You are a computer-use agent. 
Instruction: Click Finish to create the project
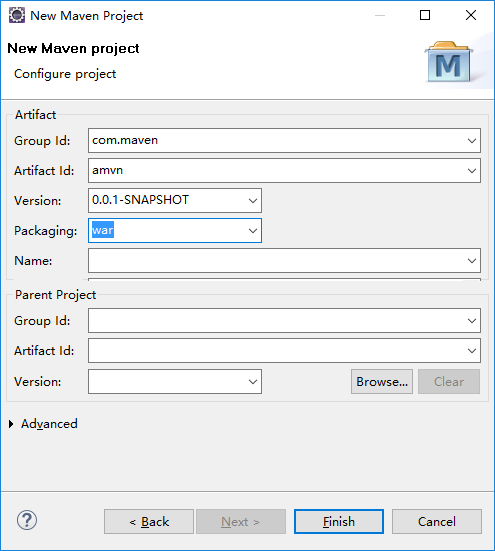[x=339, y=521]
